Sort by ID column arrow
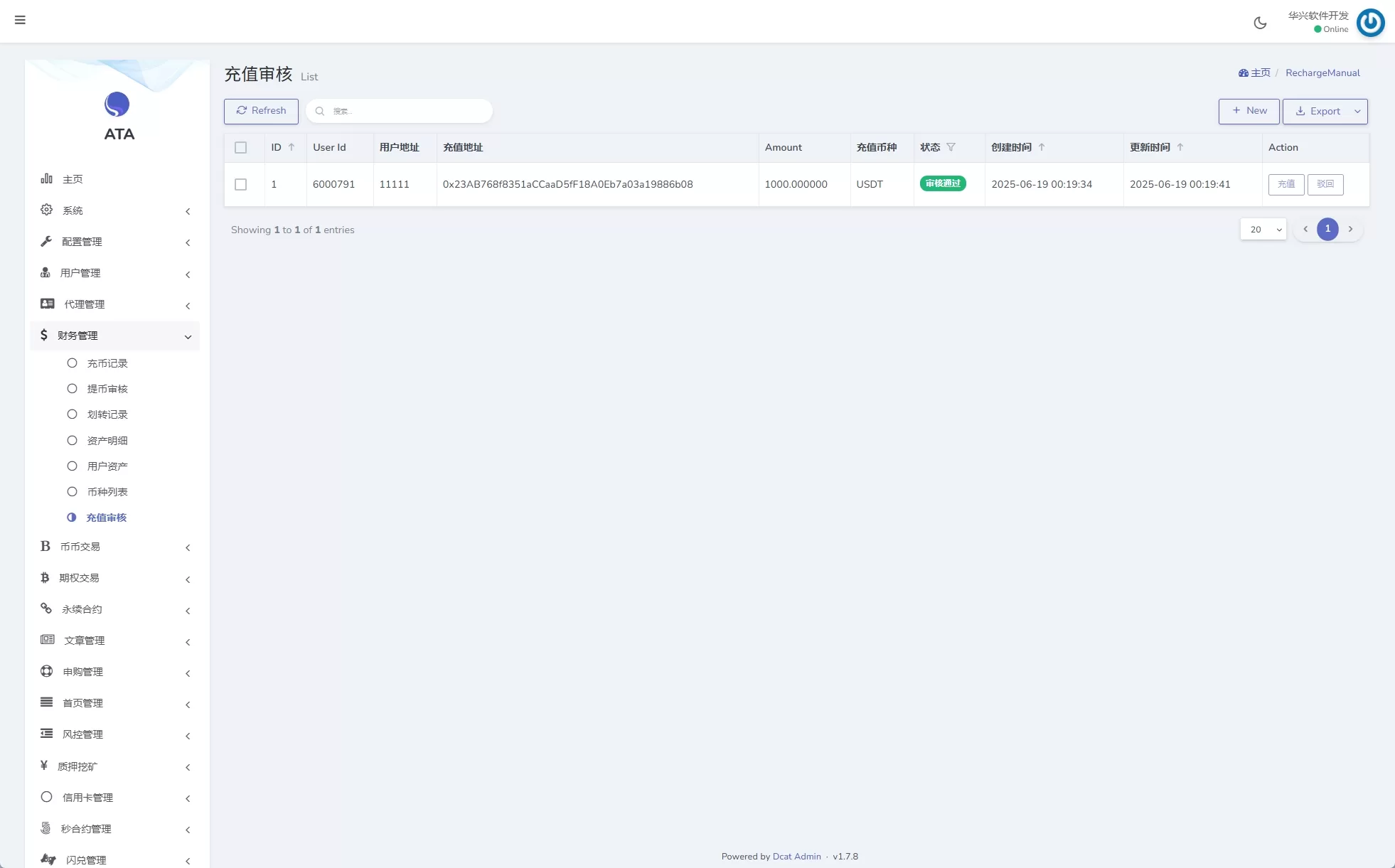The width and height of the screenshot is (1395, 868). pos(292,147)
